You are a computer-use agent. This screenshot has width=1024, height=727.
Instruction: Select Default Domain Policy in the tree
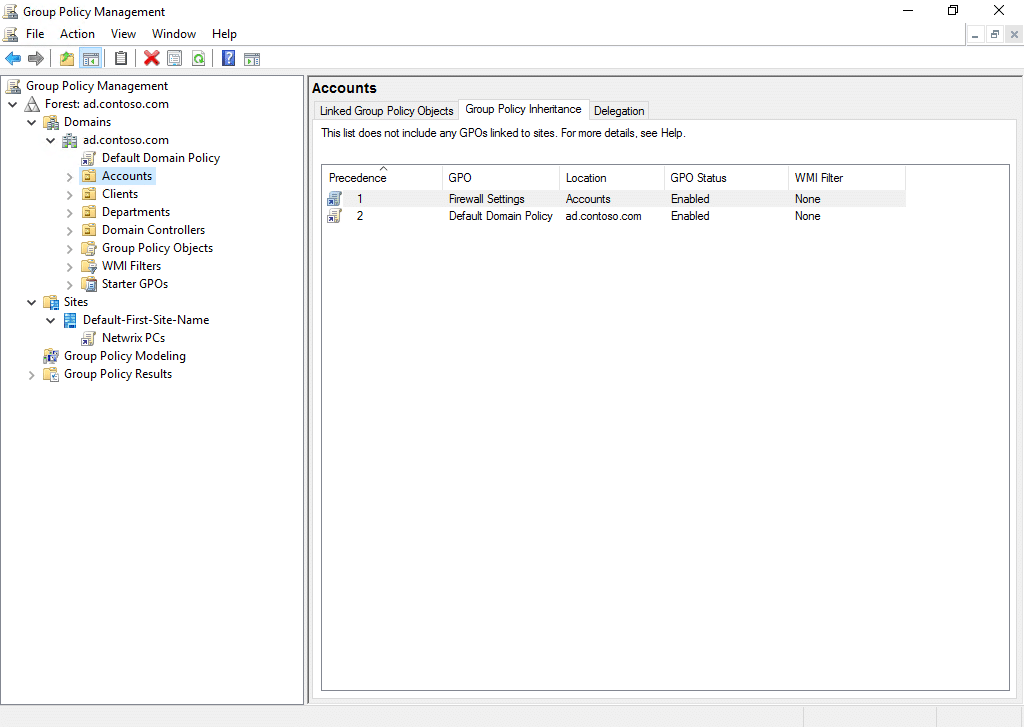pyautogui.click(x=161, y=158)
